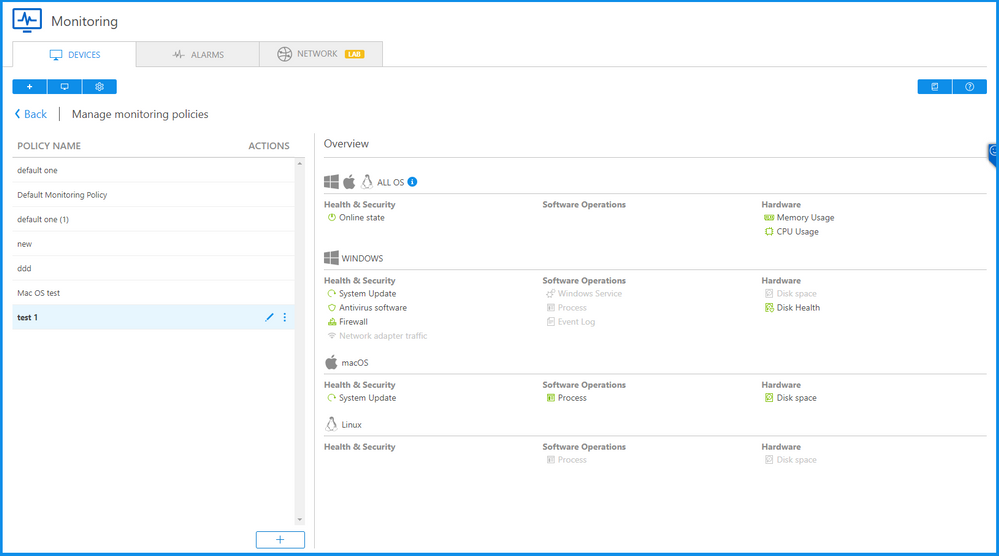Select the 'test 1' policy row
Screen dimensions: 999x556
pos(154,317)
